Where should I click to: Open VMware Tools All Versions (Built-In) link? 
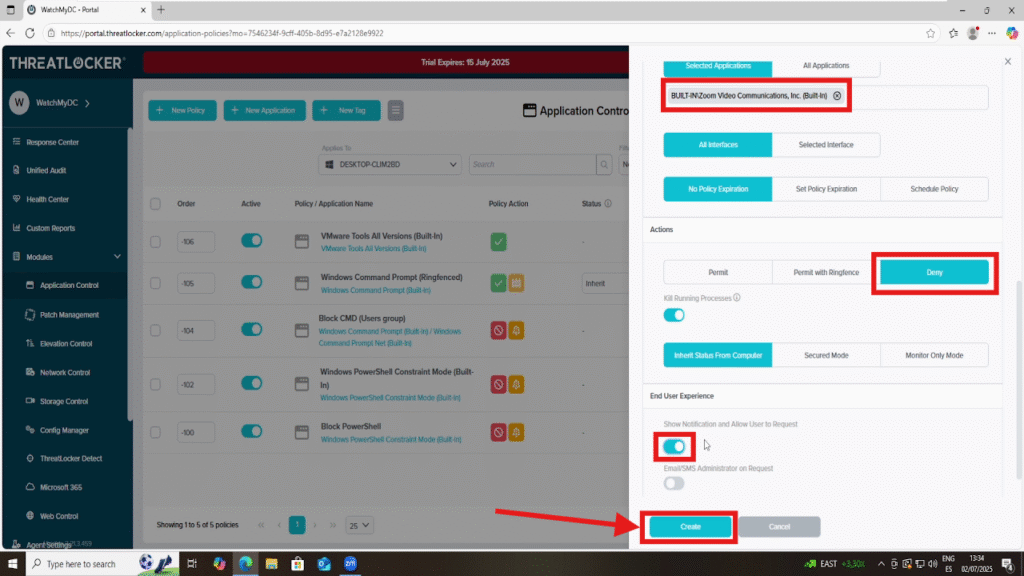(374, 249)
